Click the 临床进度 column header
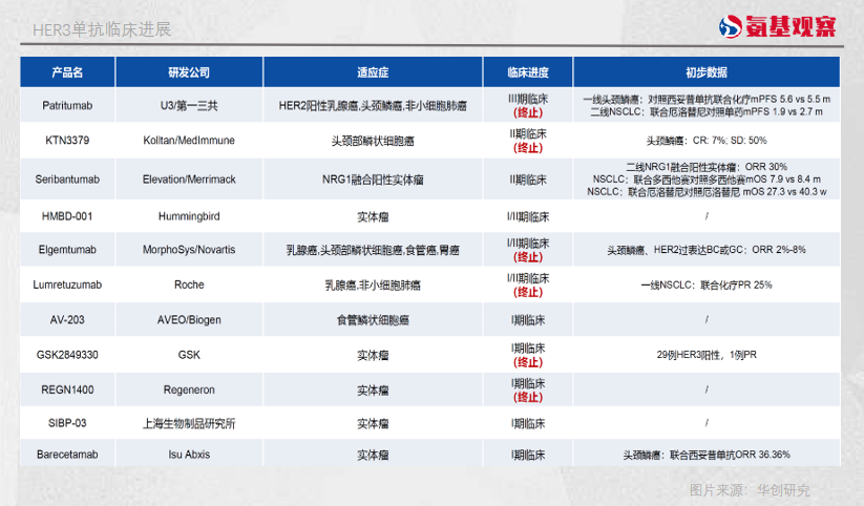This screenshot has width=864, height=506. 527,73
